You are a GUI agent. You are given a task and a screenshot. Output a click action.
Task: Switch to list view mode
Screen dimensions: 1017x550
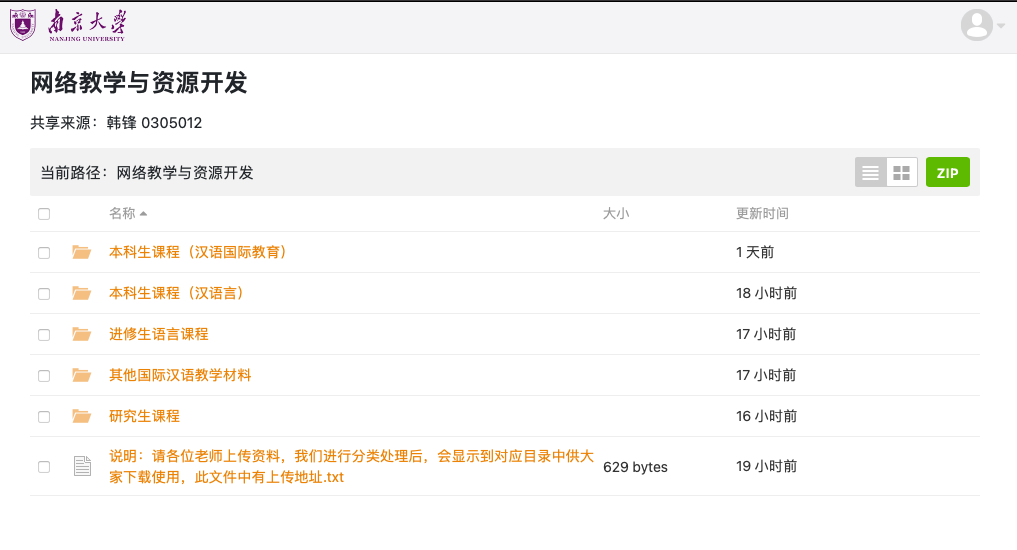coord(870,173)
